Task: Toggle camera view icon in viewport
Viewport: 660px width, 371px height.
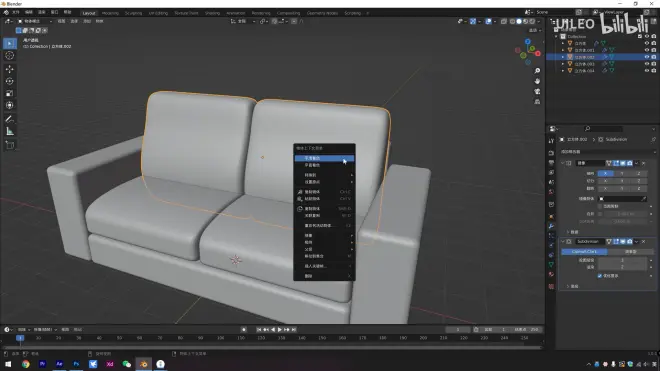Action: pyautogui.click(x=537, y=91)
